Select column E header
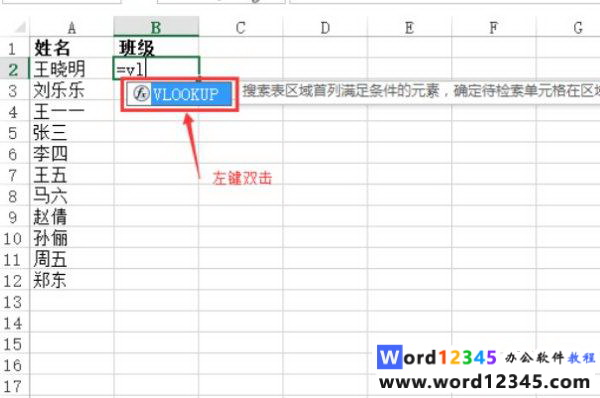This screenshot has width=600, height=398. pyautogui.click(x=409, y=28)
